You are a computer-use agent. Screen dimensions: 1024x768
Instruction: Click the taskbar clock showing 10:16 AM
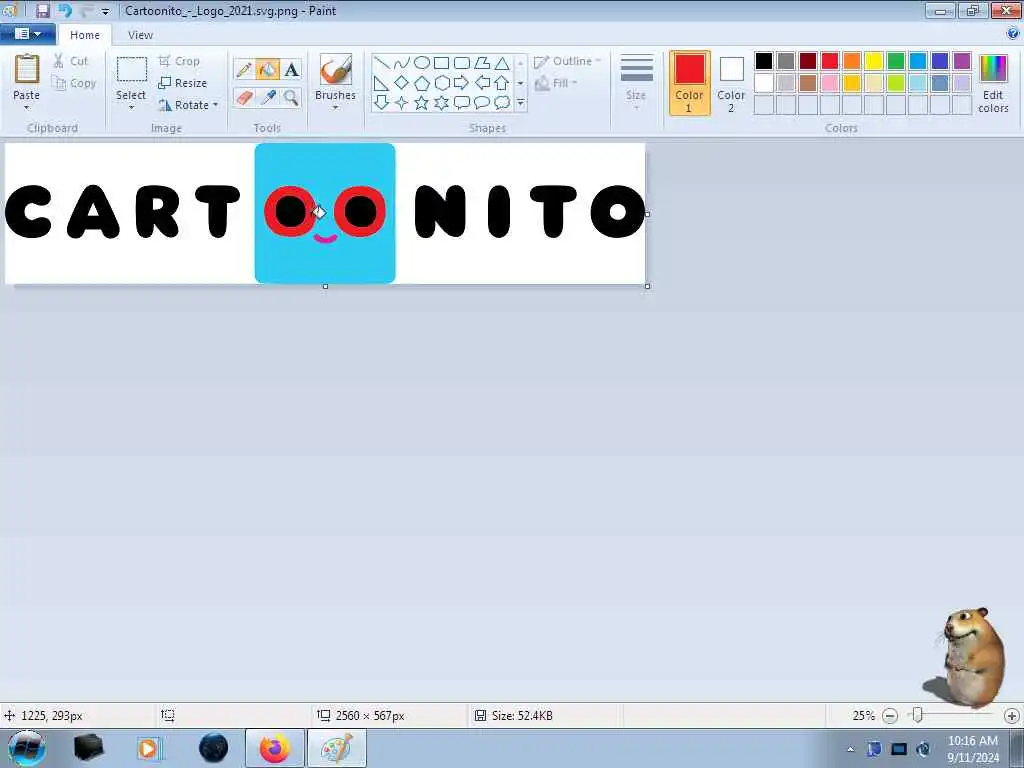coord(973,749)
